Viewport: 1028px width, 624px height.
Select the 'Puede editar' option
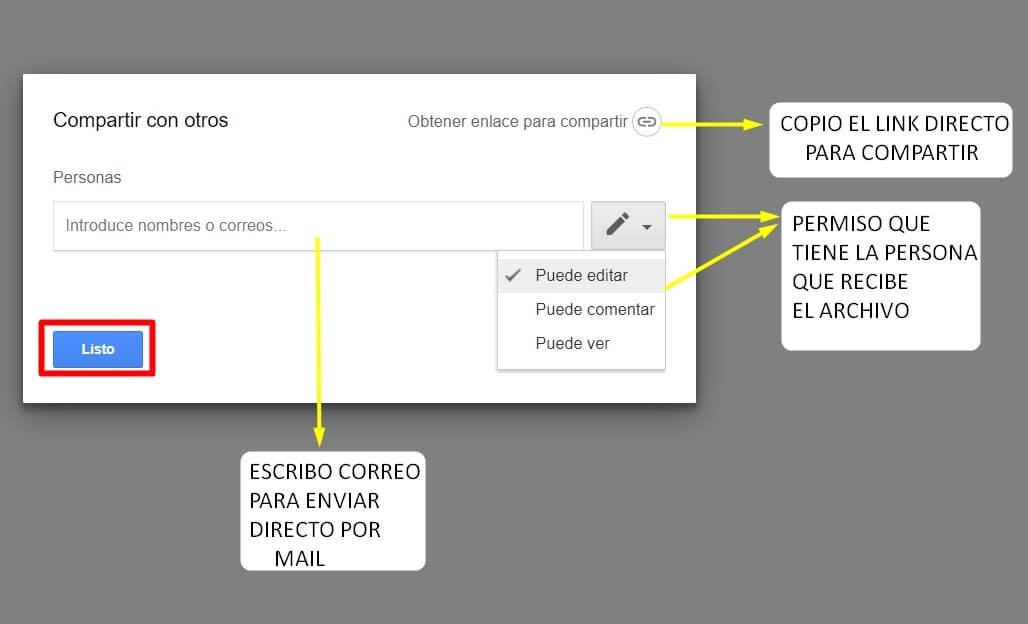tap(582, 275)
